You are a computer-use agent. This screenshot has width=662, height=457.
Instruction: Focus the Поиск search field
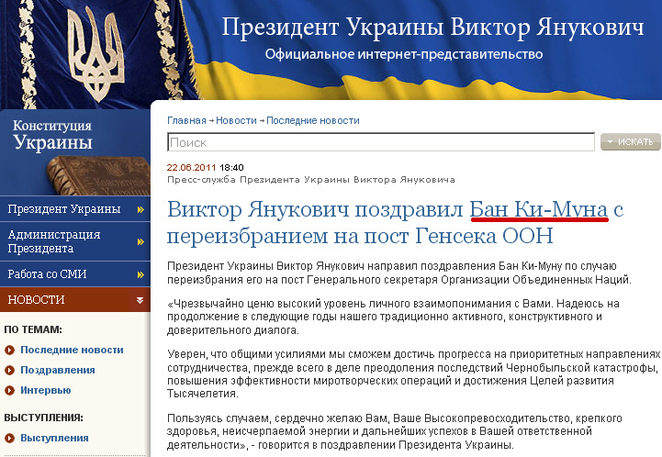coord(381,142)
